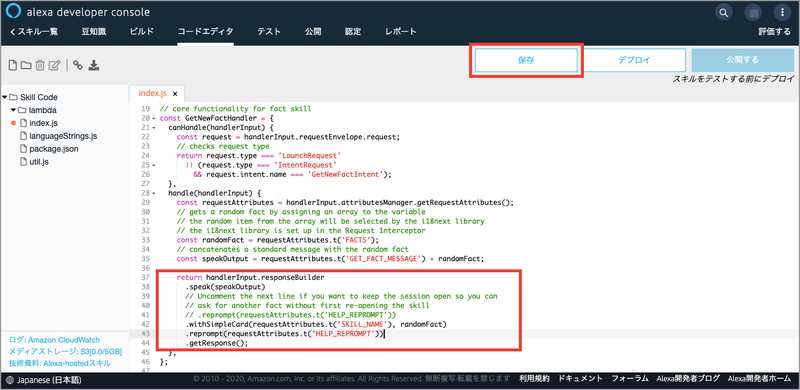Create a new folder with folder icon
This screenshot has height=390, width=800.
click(x=26, y=65)
